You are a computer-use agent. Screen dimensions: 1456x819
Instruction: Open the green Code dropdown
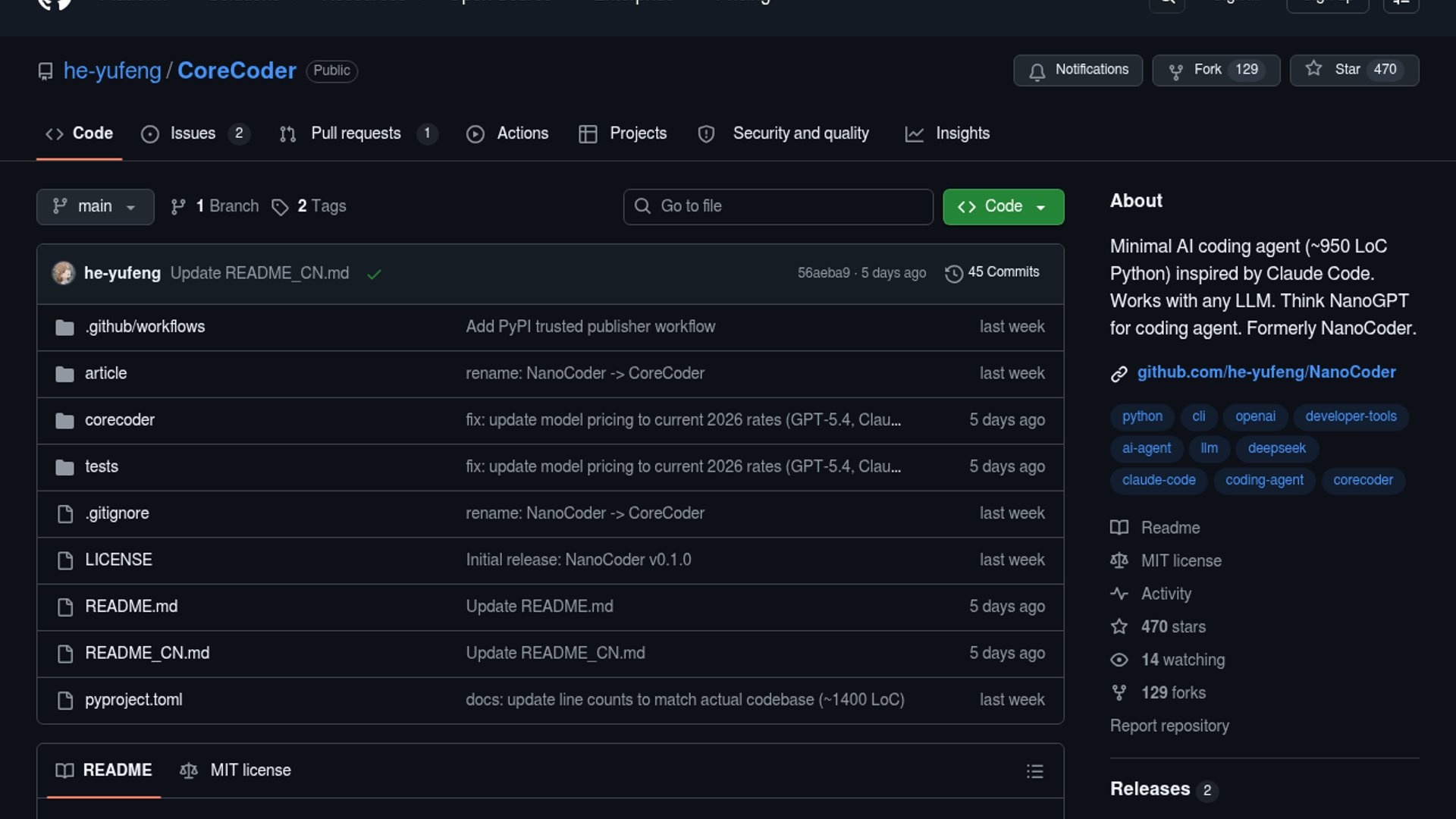pyautogui.click(x=1003, y=206)
